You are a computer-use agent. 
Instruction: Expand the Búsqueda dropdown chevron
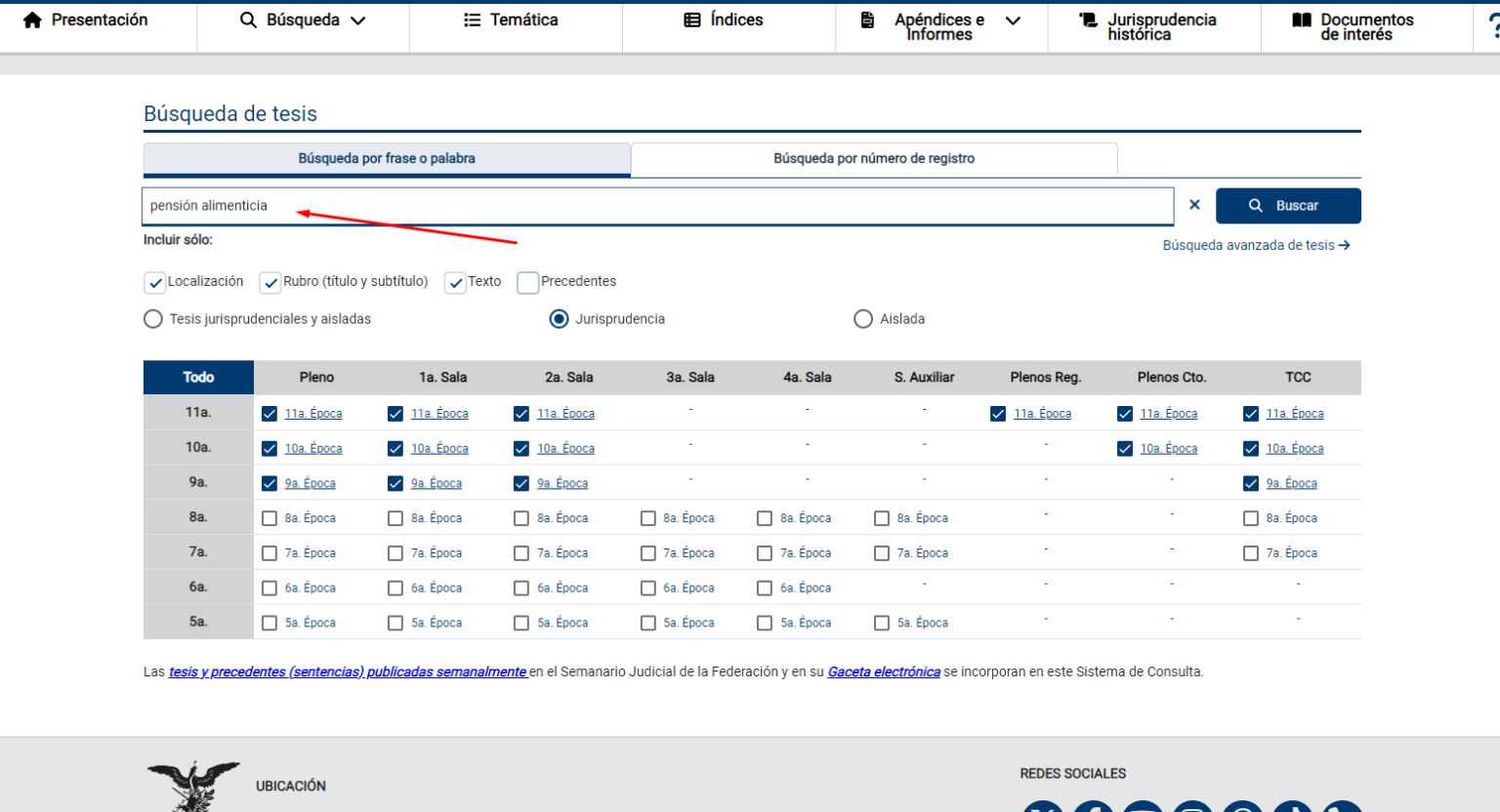[x=358, y=20]
